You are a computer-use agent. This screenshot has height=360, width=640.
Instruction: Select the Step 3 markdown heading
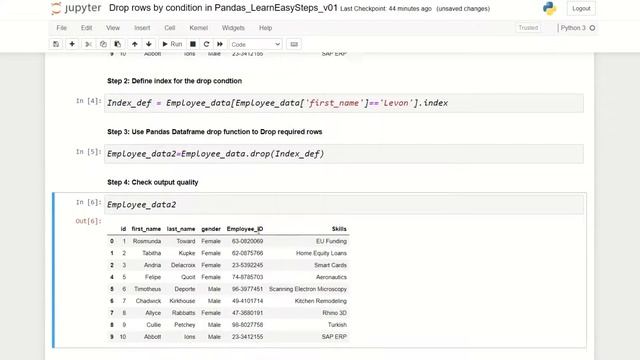pyautogui.click(x=215, y=132)
